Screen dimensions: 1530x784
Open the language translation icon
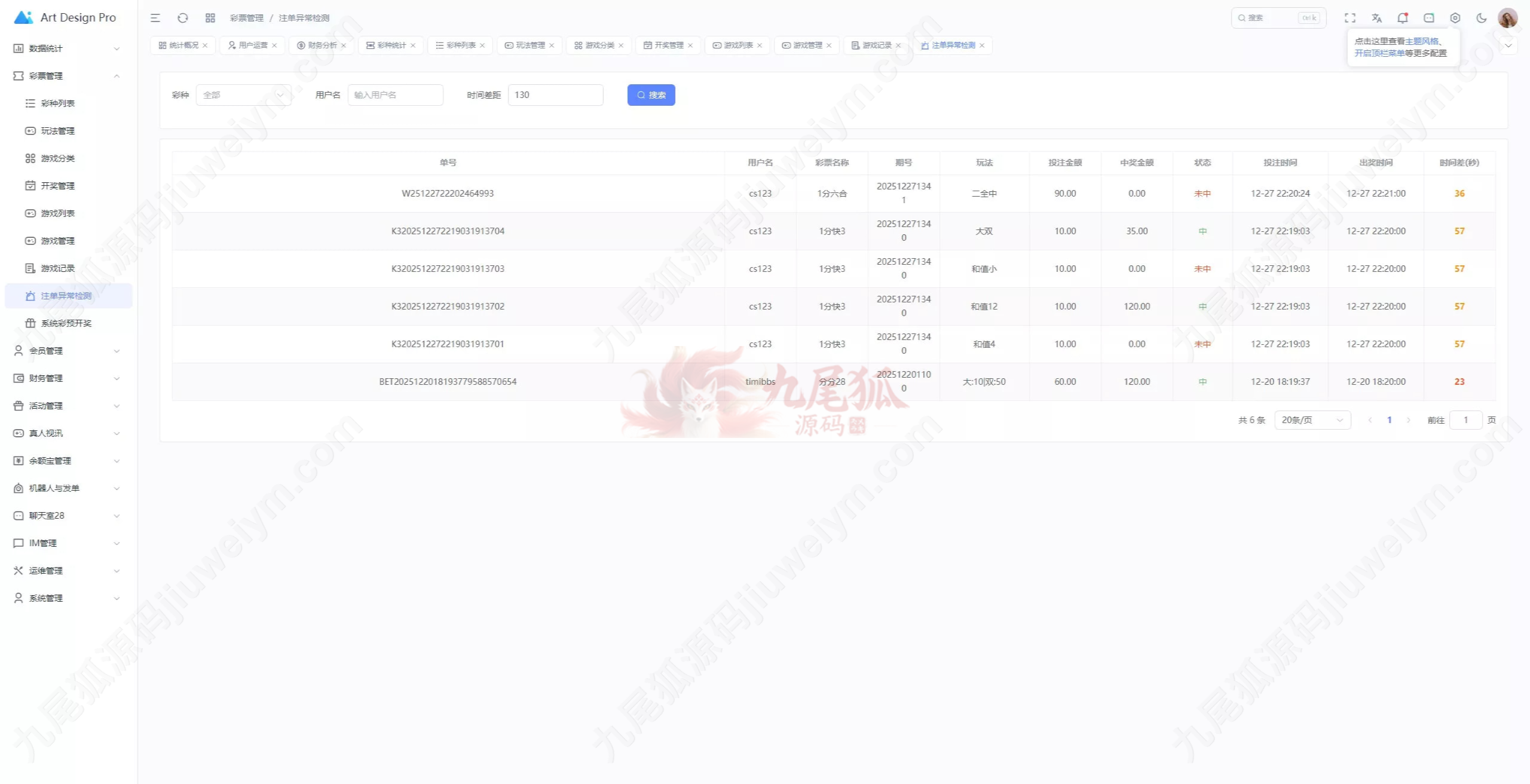(1376, 18)
